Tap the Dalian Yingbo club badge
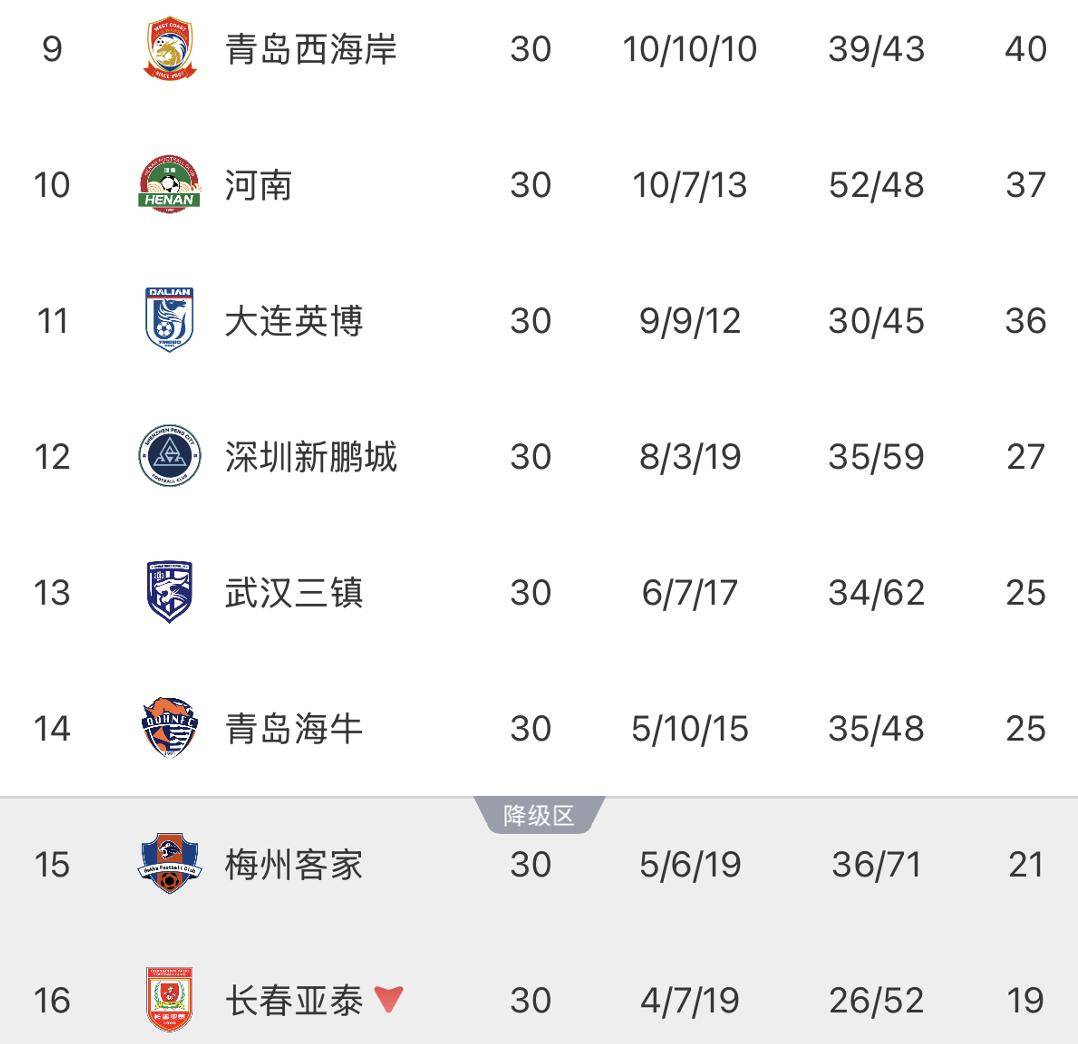The image size is (1078, 1044). point(169,320)
